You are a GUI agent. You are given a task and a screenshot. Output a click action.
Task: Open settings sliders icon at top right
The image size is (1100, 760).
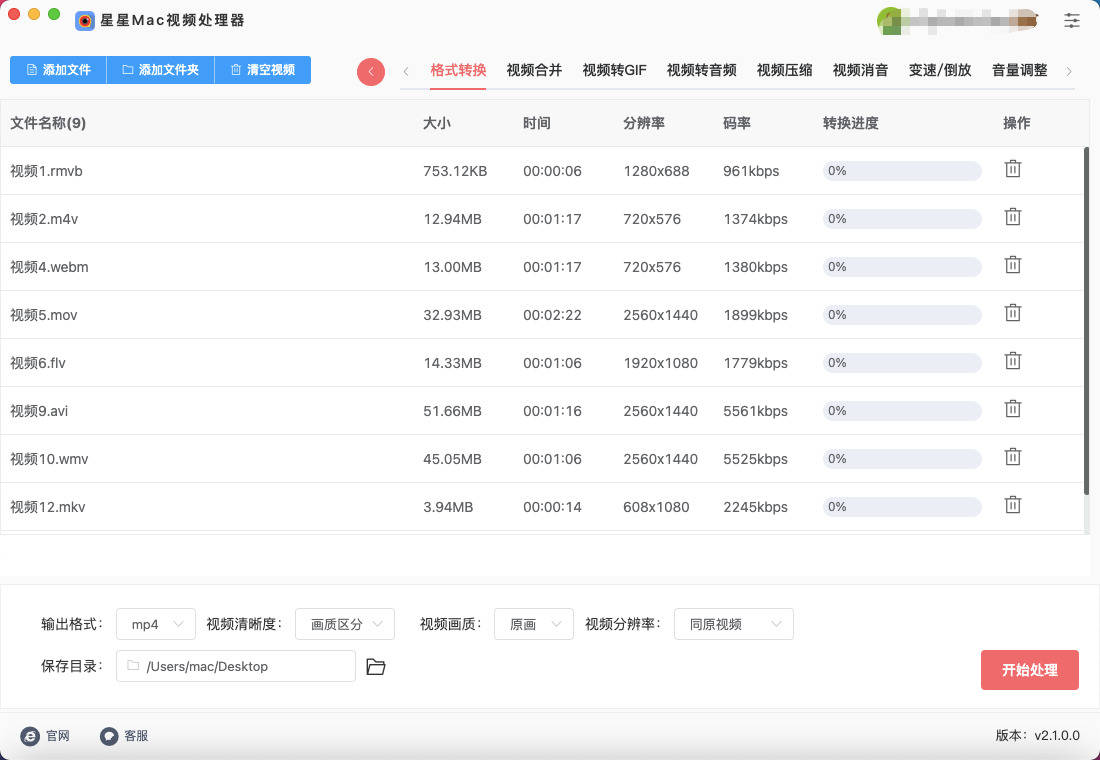click(1072, 20)
